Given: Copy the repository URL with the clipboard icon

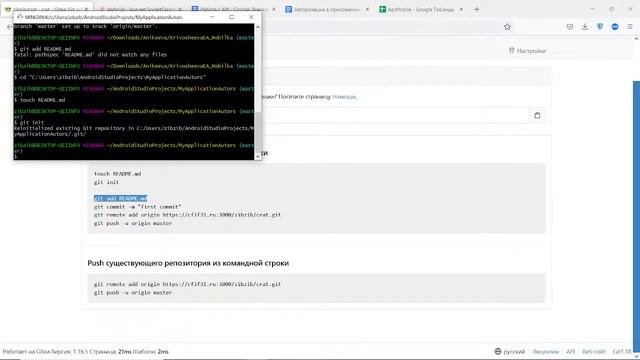Looking at the screenshot, I should [537, 116].
